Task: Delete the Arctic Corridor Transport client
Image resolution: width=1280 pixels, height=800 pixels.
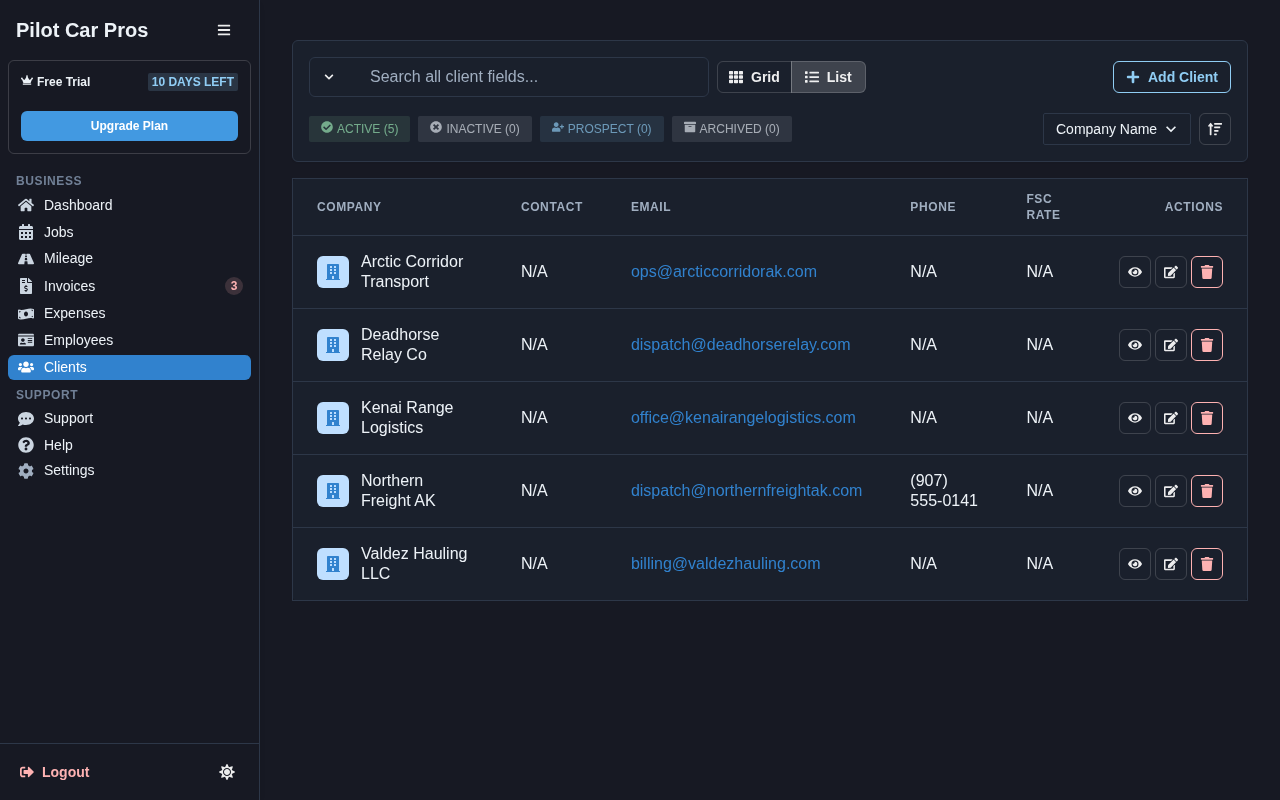Action: coord(1207,272)
